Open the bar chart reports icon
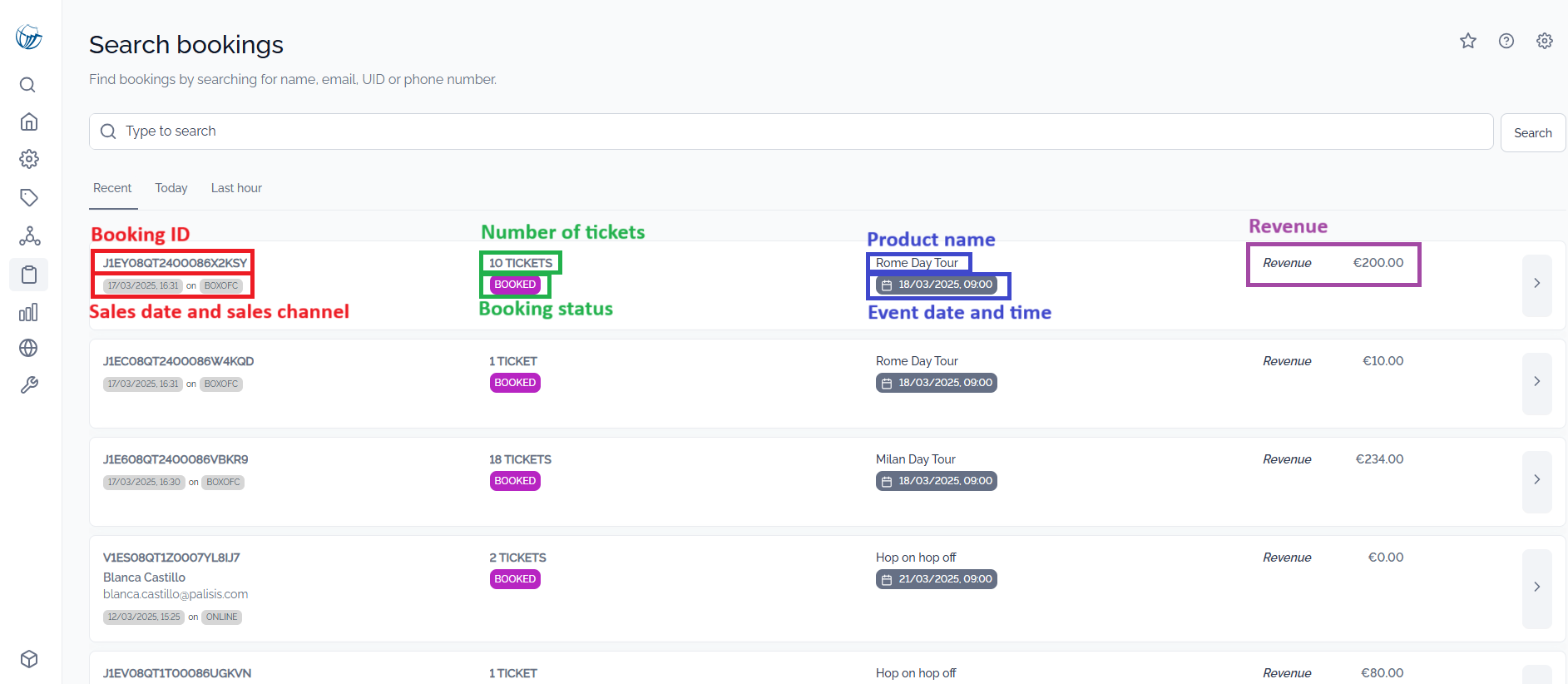1568x684 pixels. click(28, 312)
